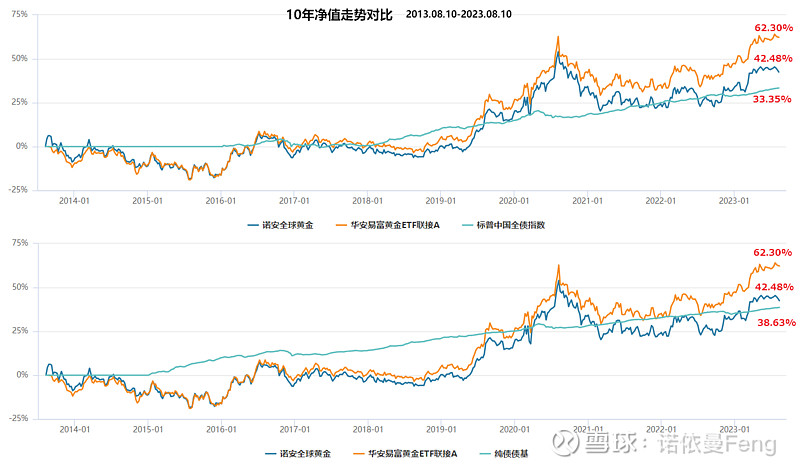The image size is (800, 468).
Task: Click 2017-01 on the upper chart time axis
Action: pyautogui.click(x=294, y=201)
